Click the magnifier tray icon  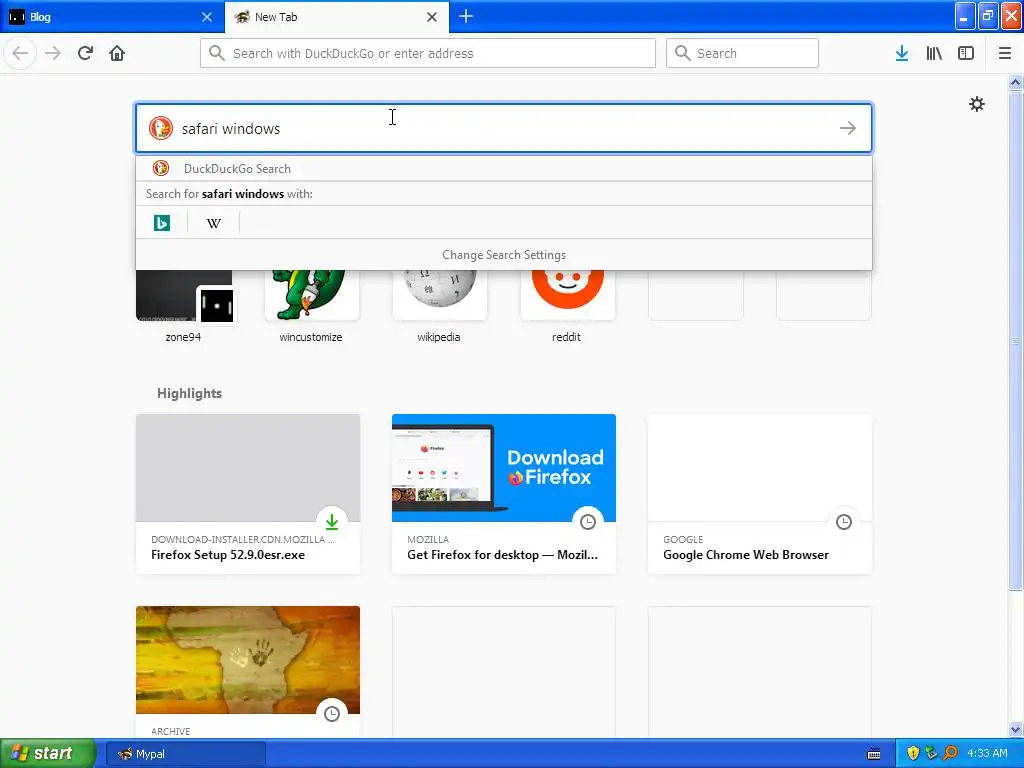click(951, 754)
